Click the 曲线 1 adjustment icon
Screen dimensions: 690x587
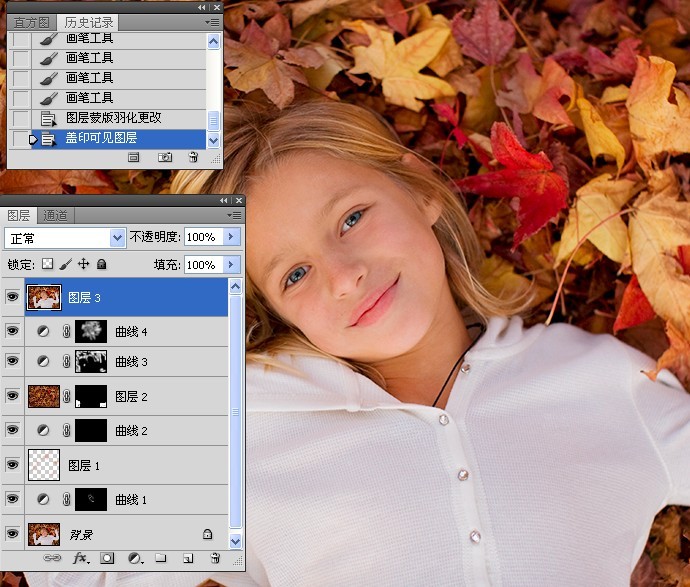point(43,499)
